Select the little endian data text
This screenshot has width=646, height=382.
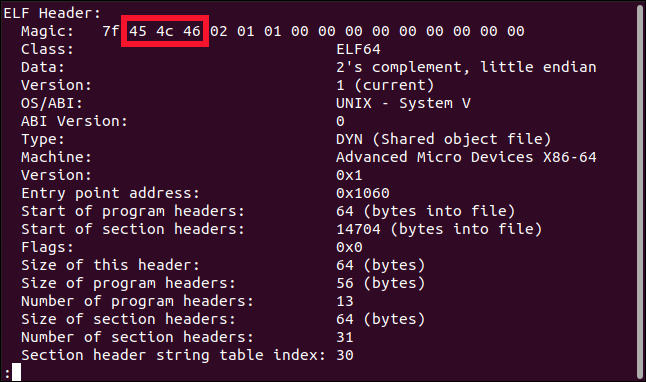(x=538, y=67)
